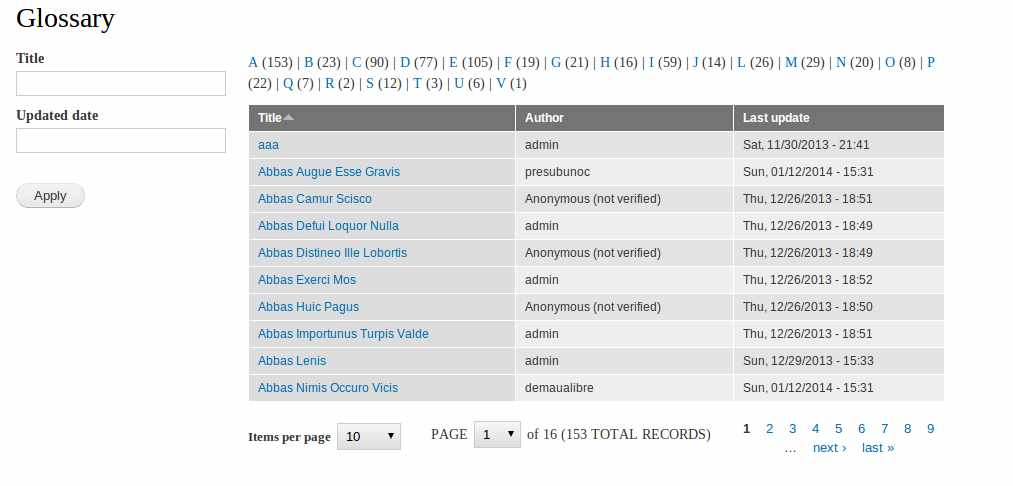Open the Abbas Augue Esse Gravis entry

point(329,172)
